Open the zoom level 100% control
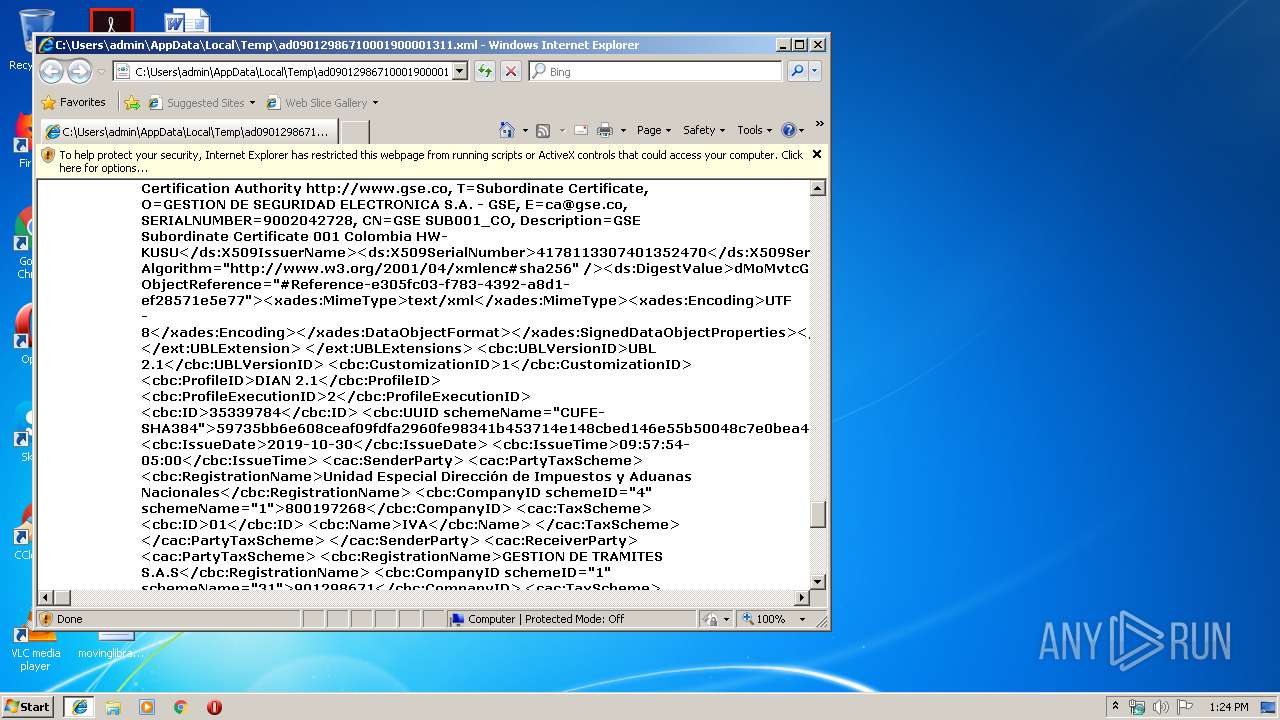The width and height of the screenshot is (1280, 720). pyautogui.click(x=764, y=619)
